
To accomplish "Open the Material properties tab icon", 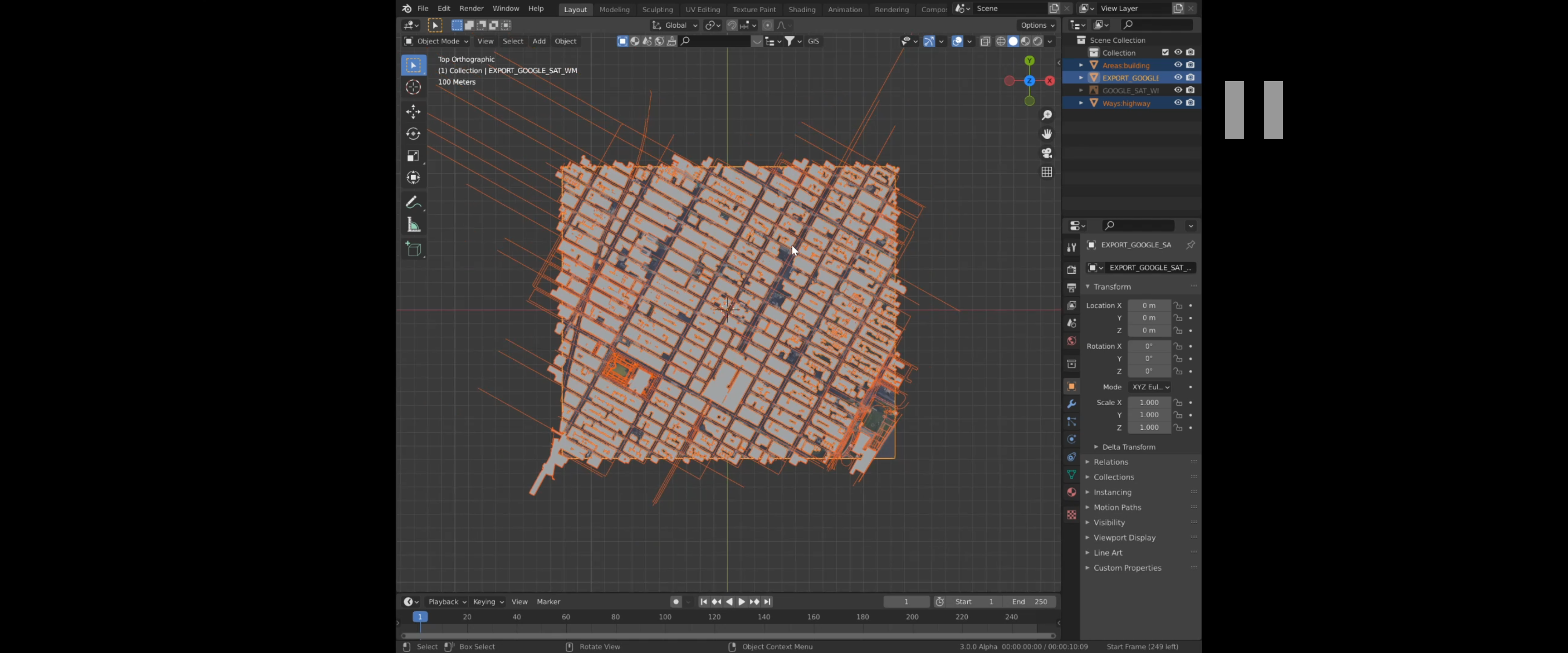I will (1071, 492).
